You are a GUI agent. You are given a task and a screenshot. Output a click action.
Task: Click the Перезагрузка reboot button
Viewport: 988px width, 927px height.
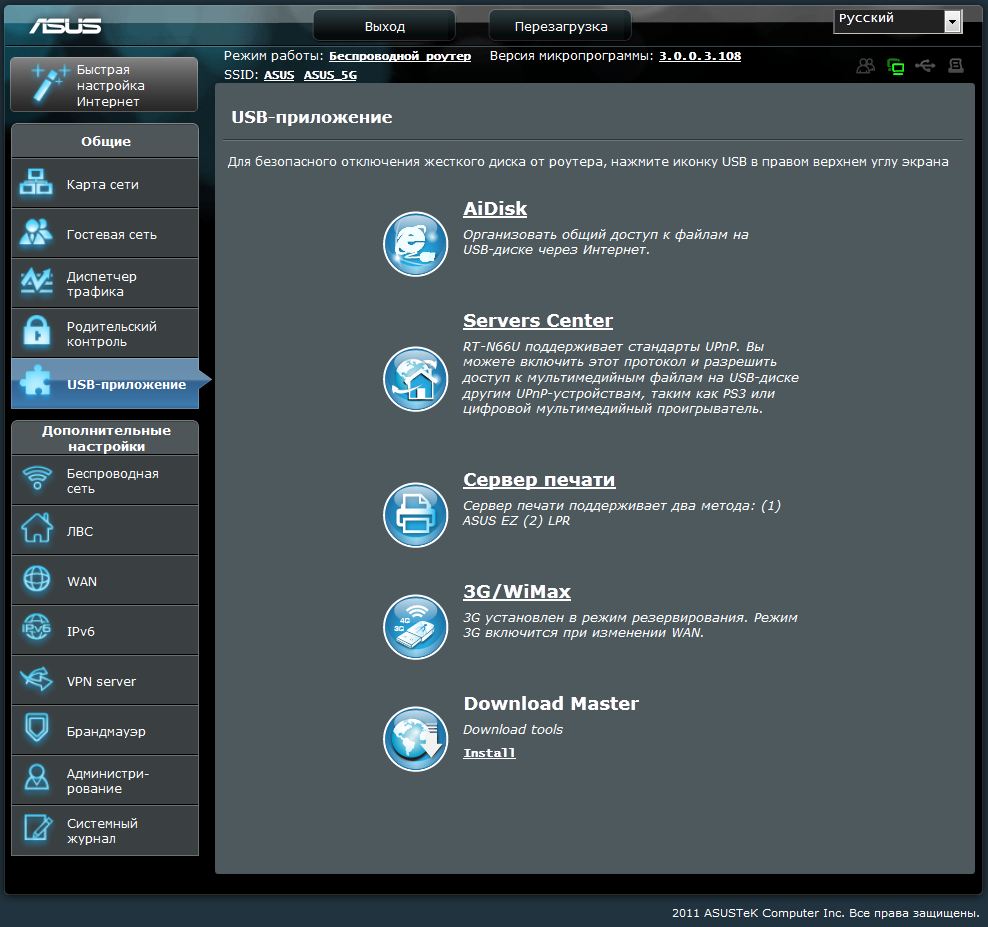[x=561, y=26]
